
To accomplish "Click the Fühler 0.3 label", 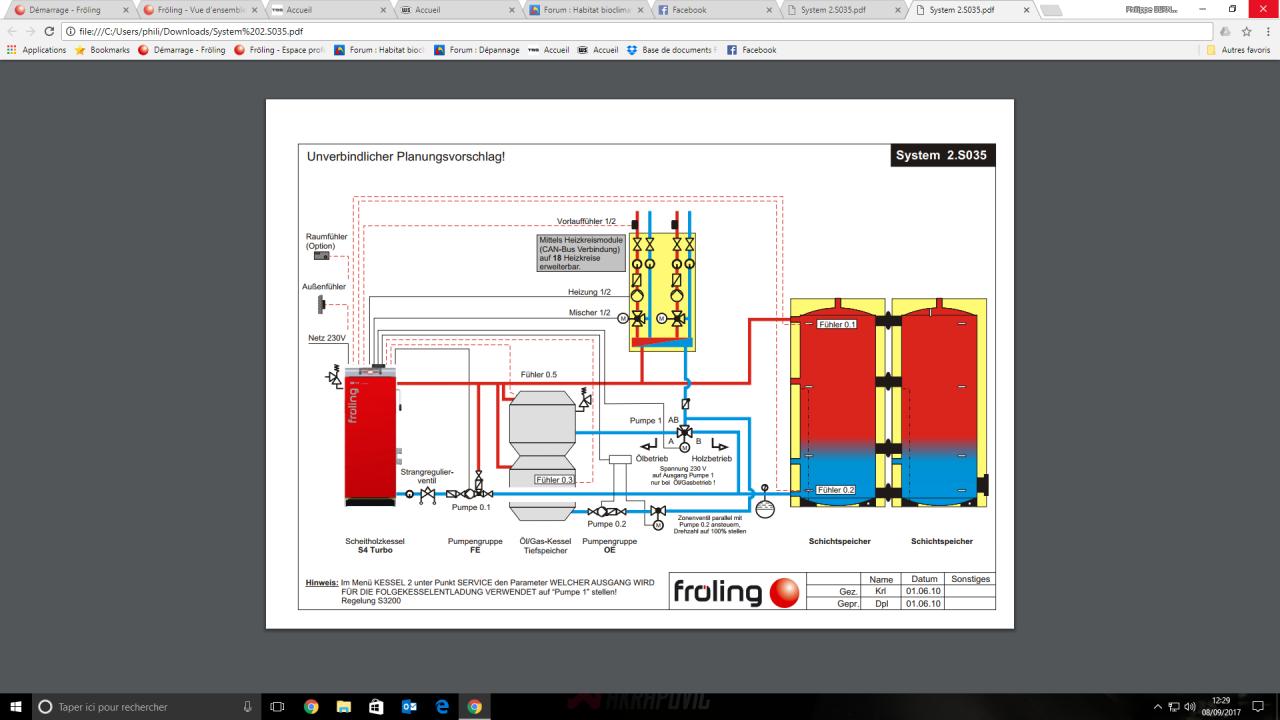I will (x=554, y=480).
